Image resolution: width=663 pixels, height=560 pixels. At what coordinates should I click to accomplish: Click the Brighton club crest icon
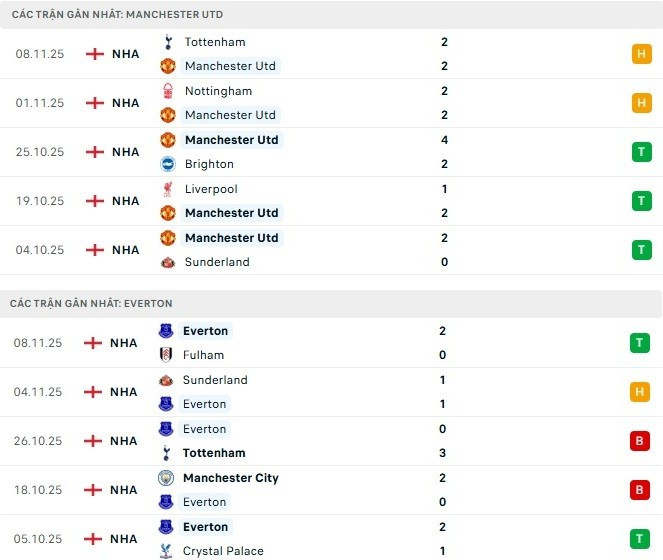point(167,164)
